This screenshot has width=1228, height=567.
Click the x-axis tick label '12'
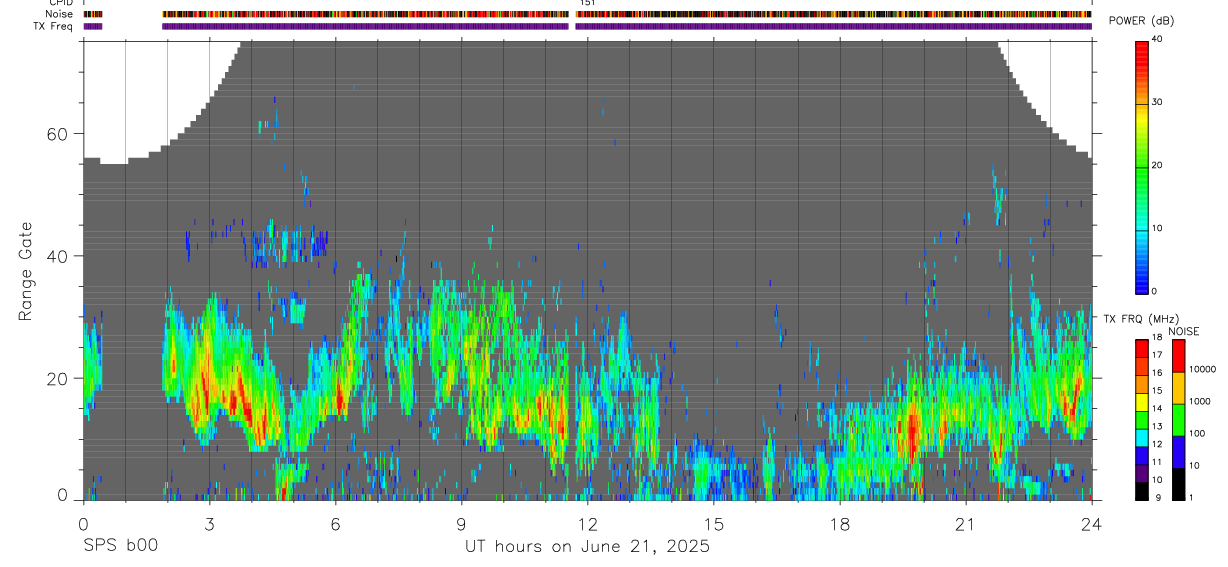click(x=587, y=524)
